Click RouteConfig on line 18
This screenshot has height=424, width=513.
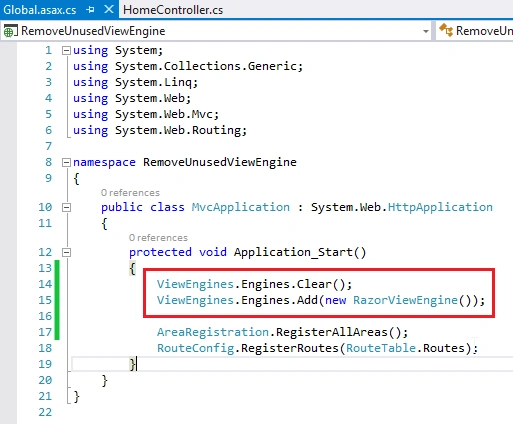(196, 348)
